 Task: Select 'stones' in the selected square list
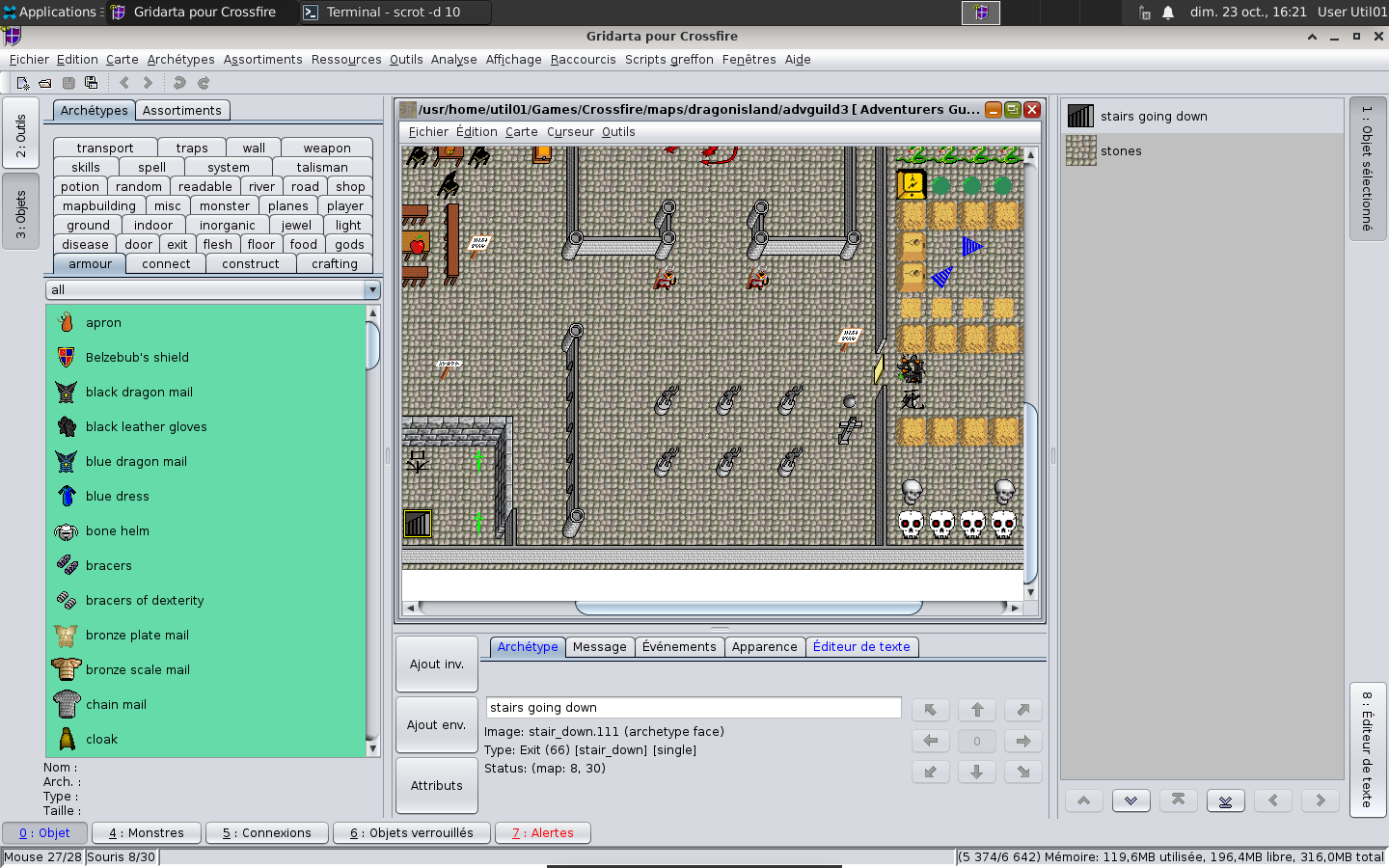(x=1202, y=150)
